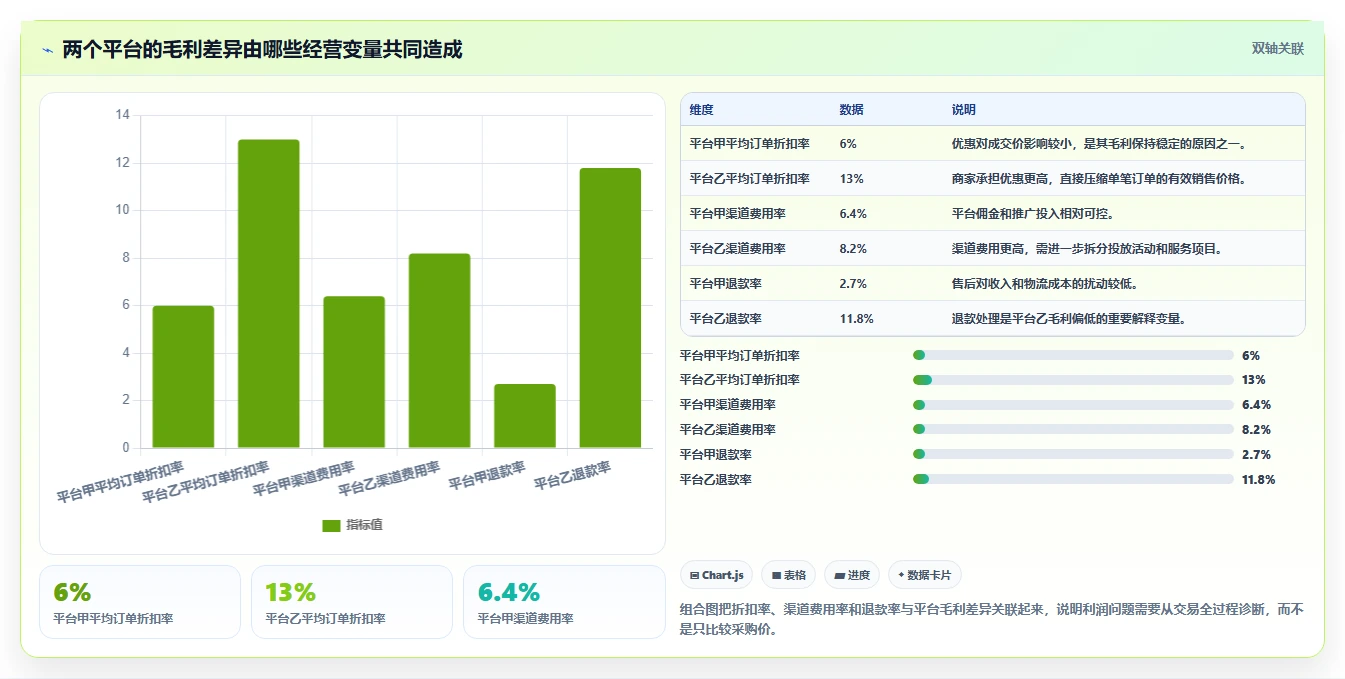Click the Chart.js tag
The width and height of the screenshot is (1345, 679).
717,575
